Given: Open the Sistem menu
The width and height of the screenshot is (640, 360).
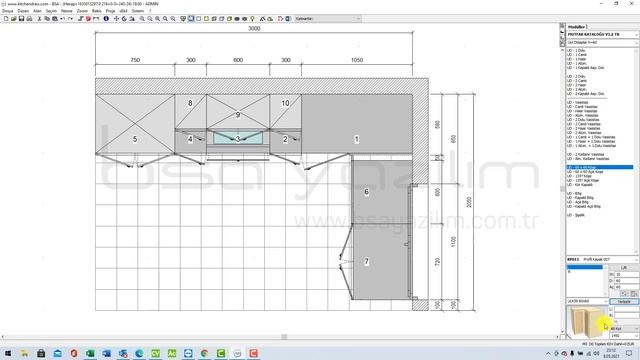Looking at the screenshot, I should click(x=138, y=11).
